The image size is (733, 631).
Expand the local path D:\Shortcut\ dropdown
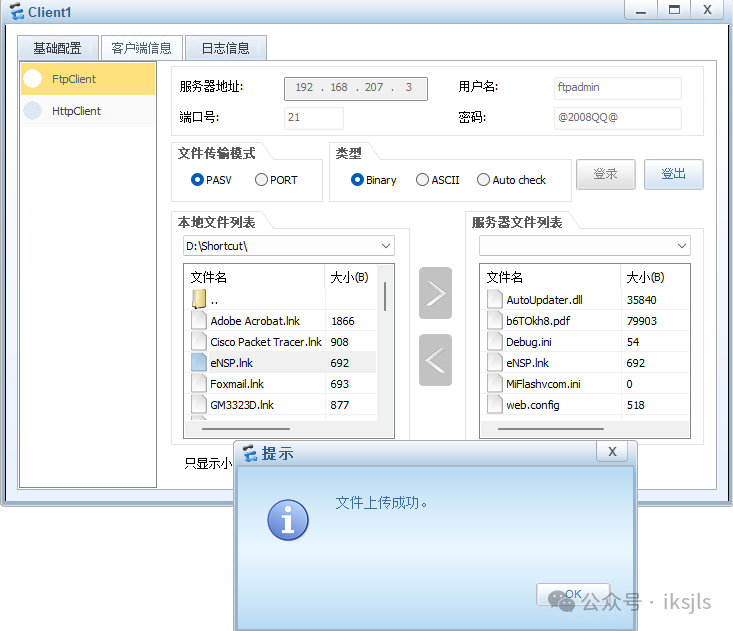pyautogui.click(x=386, y=246)
